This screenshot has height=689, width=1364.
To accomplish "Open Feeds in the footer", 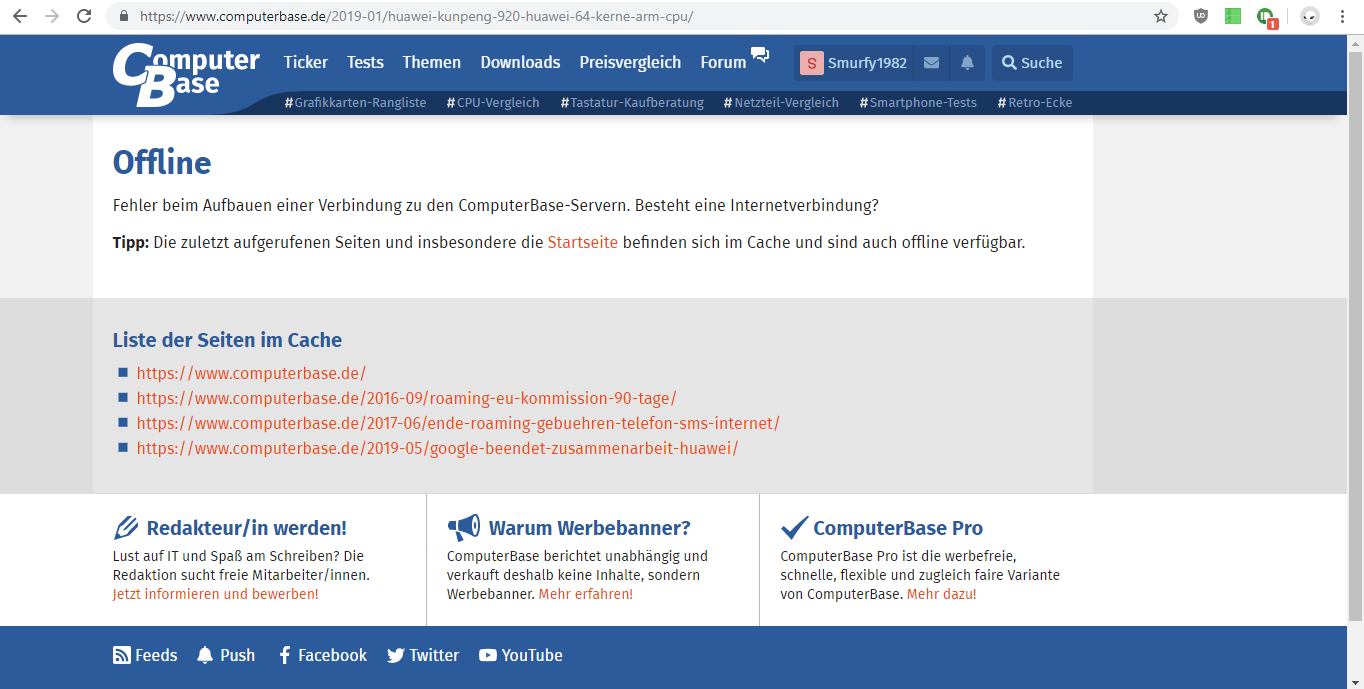I will [145, 655].
